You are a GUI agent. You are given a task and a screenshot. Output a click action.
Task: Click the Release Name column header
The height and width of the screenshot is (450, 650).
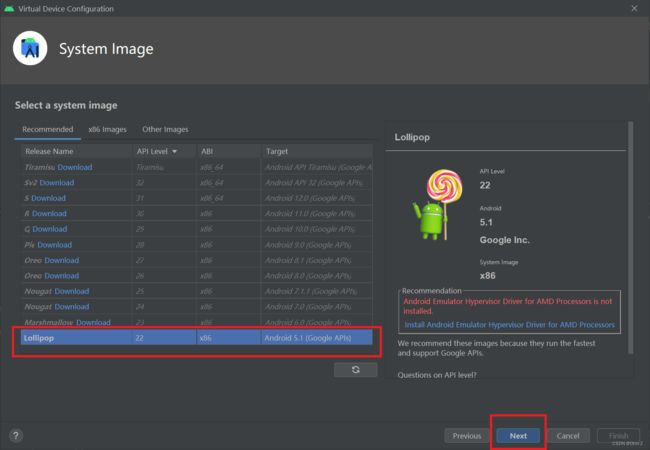coord(76,151)
